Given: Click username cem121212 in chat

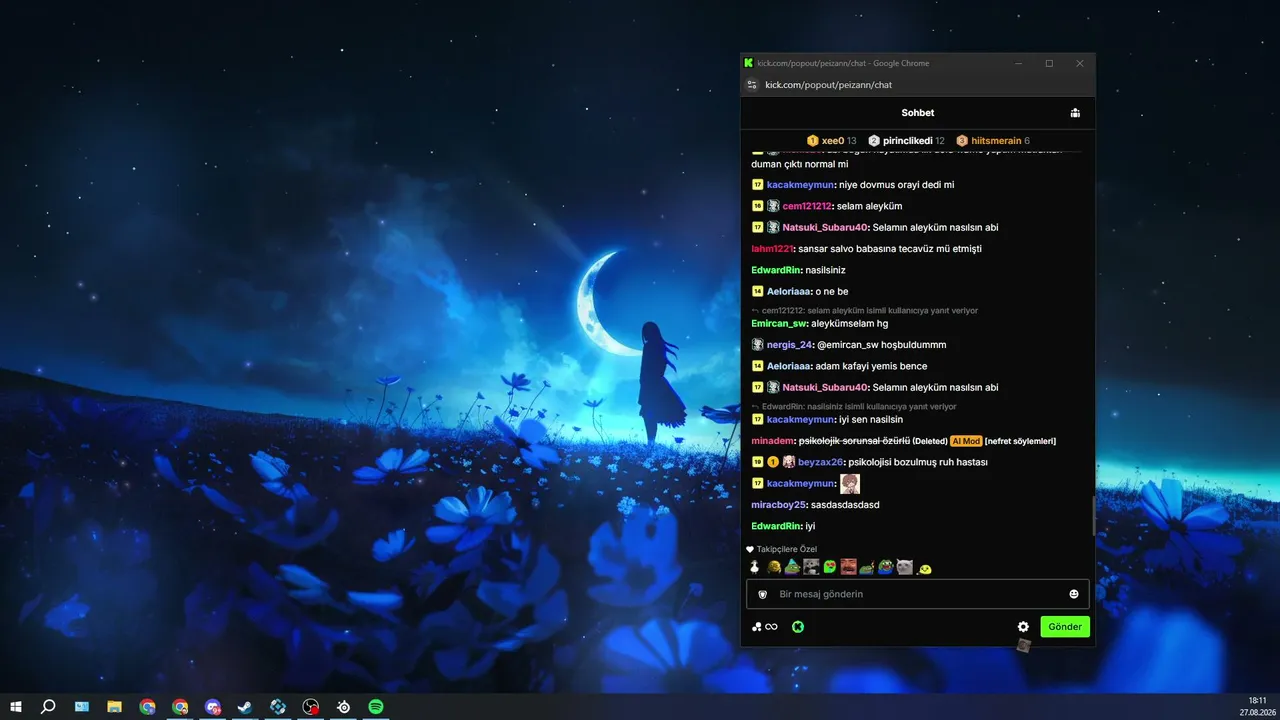Looking at the screenshot, I should coord(807,206).
